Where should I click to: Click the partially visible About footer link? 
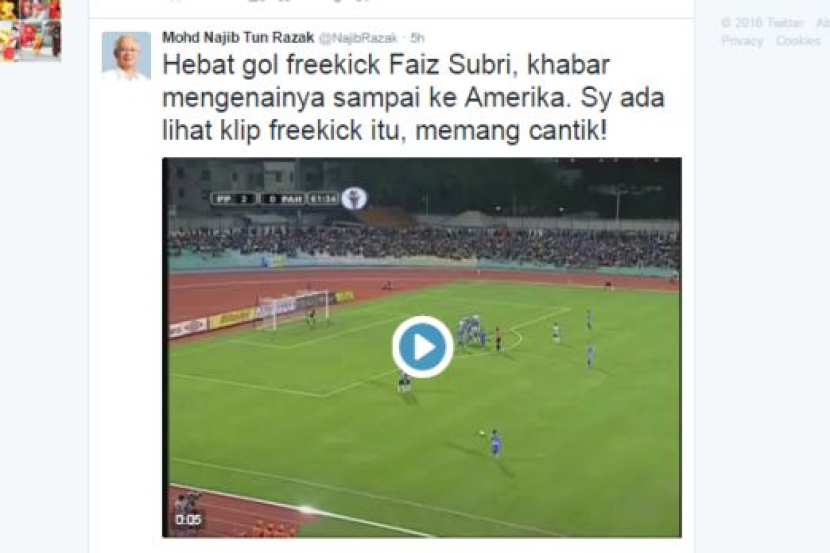pyautogui.click(x=823, y=23)
